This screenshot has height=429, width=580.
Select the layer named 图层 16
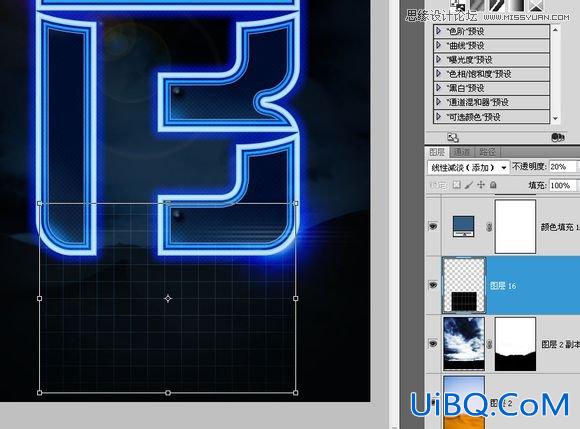[503, 286]
